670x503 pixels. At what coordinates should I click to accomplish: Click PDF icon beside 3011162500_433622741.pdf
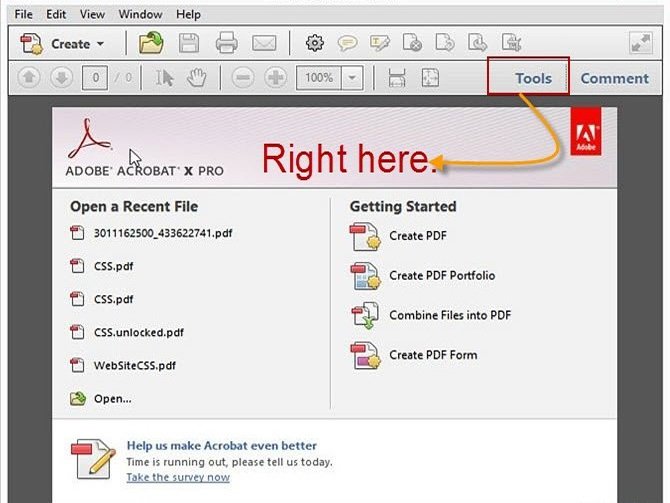77,233
